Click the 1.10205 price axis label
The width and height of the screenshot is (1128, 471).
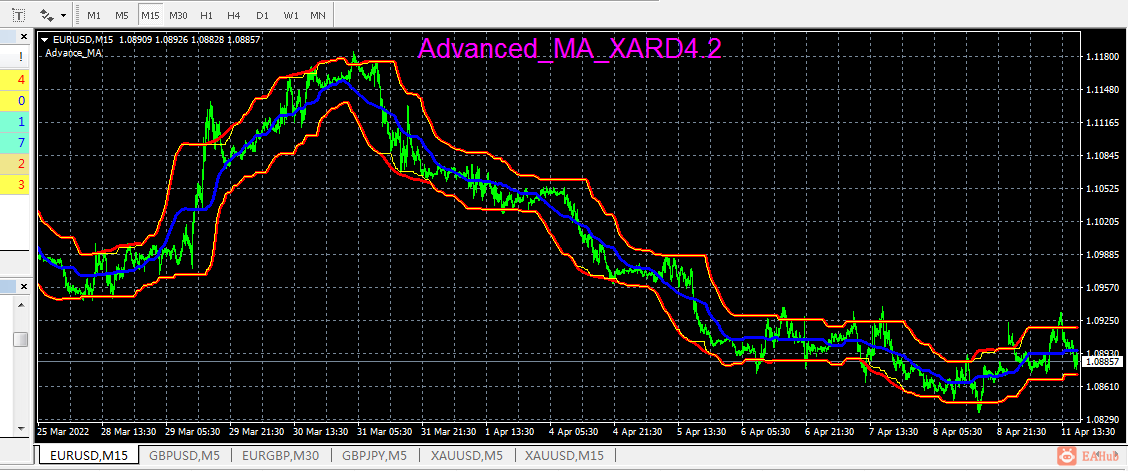pyautogui.click(x=1102, y=221)
